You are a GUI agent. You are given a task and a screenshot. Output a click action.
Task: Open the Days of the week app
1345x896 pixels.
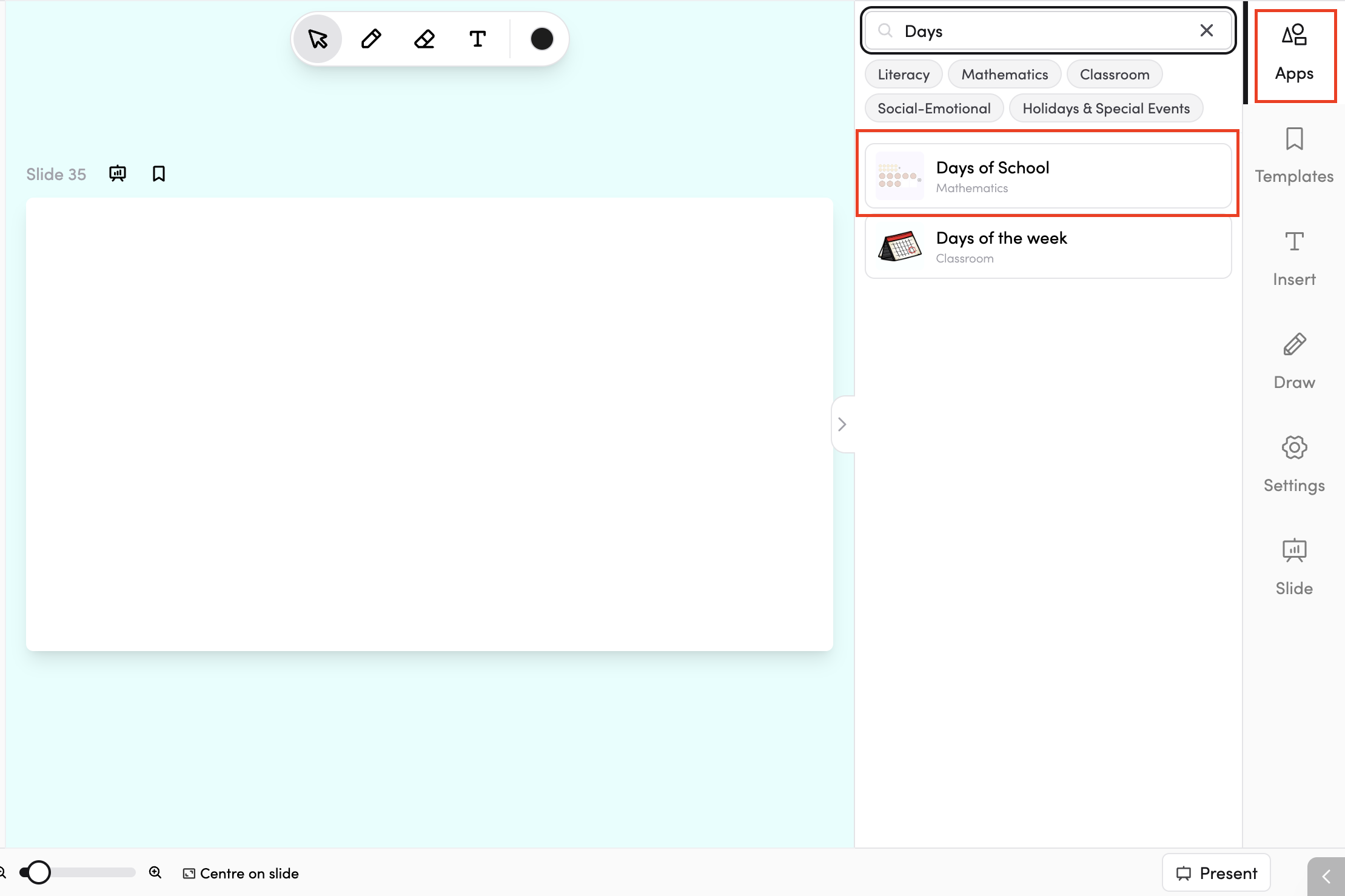[x=1048, y=247]
